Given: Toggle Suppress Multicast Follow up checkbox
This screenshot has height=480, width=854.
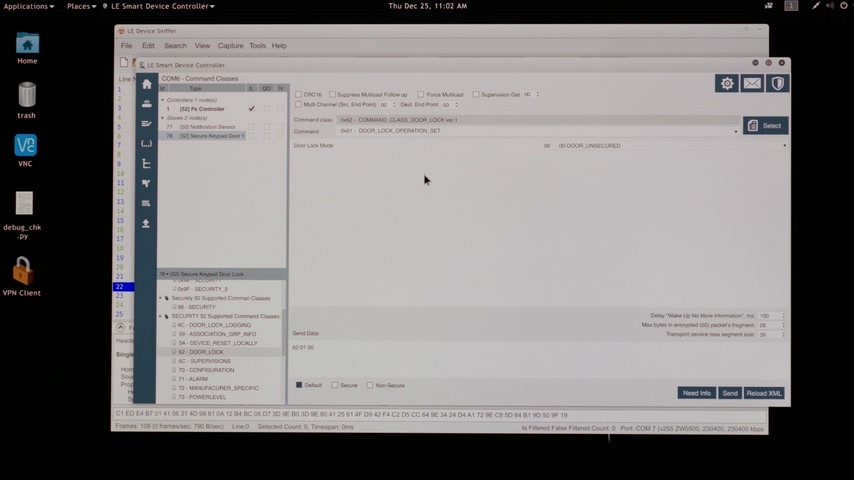Looking at the screenshot, I should (333, 95).
